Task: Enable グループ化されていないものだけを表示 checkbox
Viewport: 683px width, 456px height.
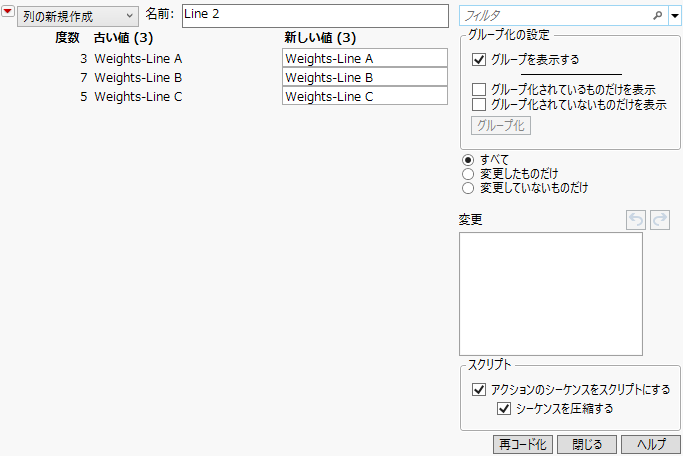Action: point(480,104)
